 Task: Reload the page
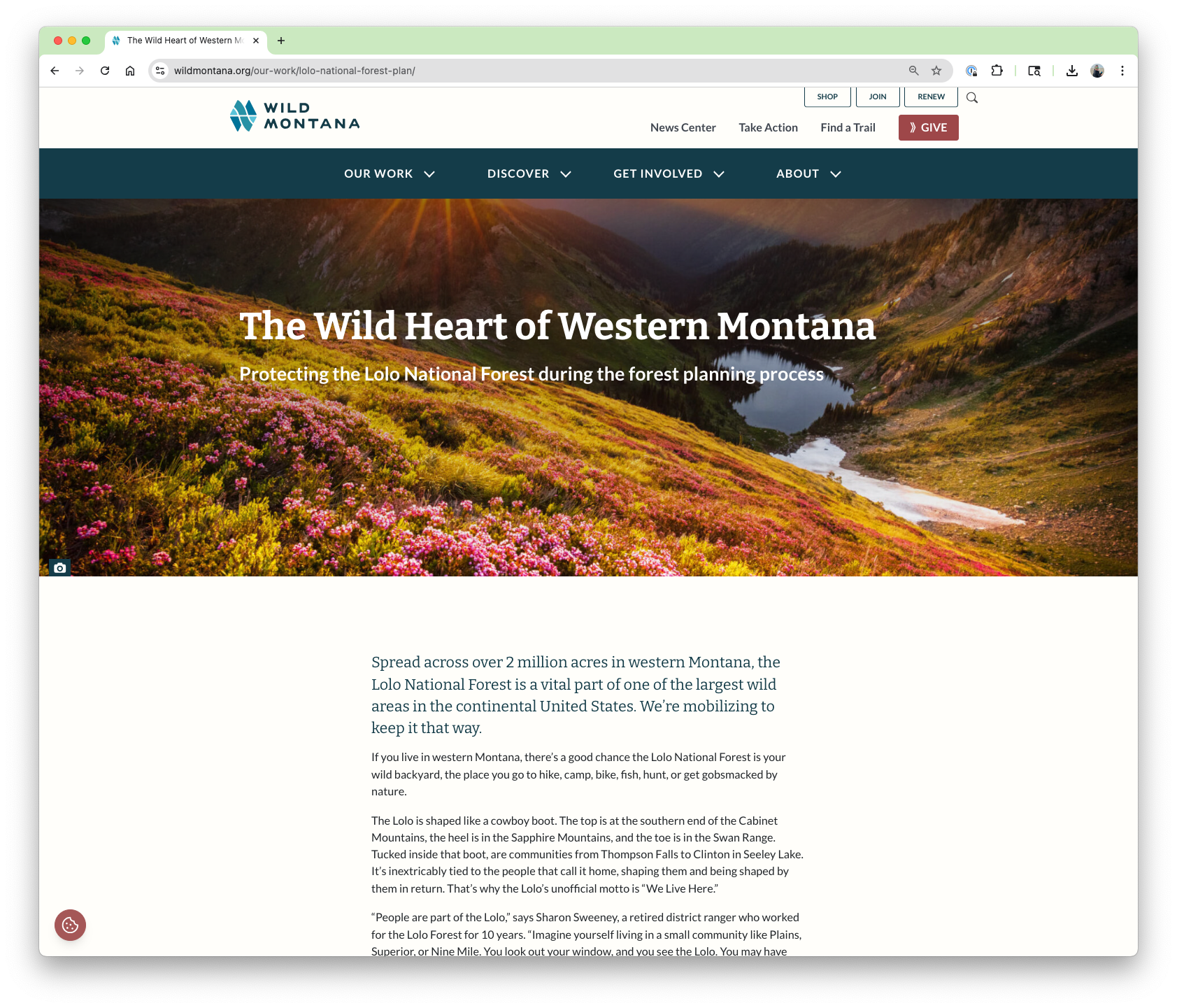click(x=105, y=71)
